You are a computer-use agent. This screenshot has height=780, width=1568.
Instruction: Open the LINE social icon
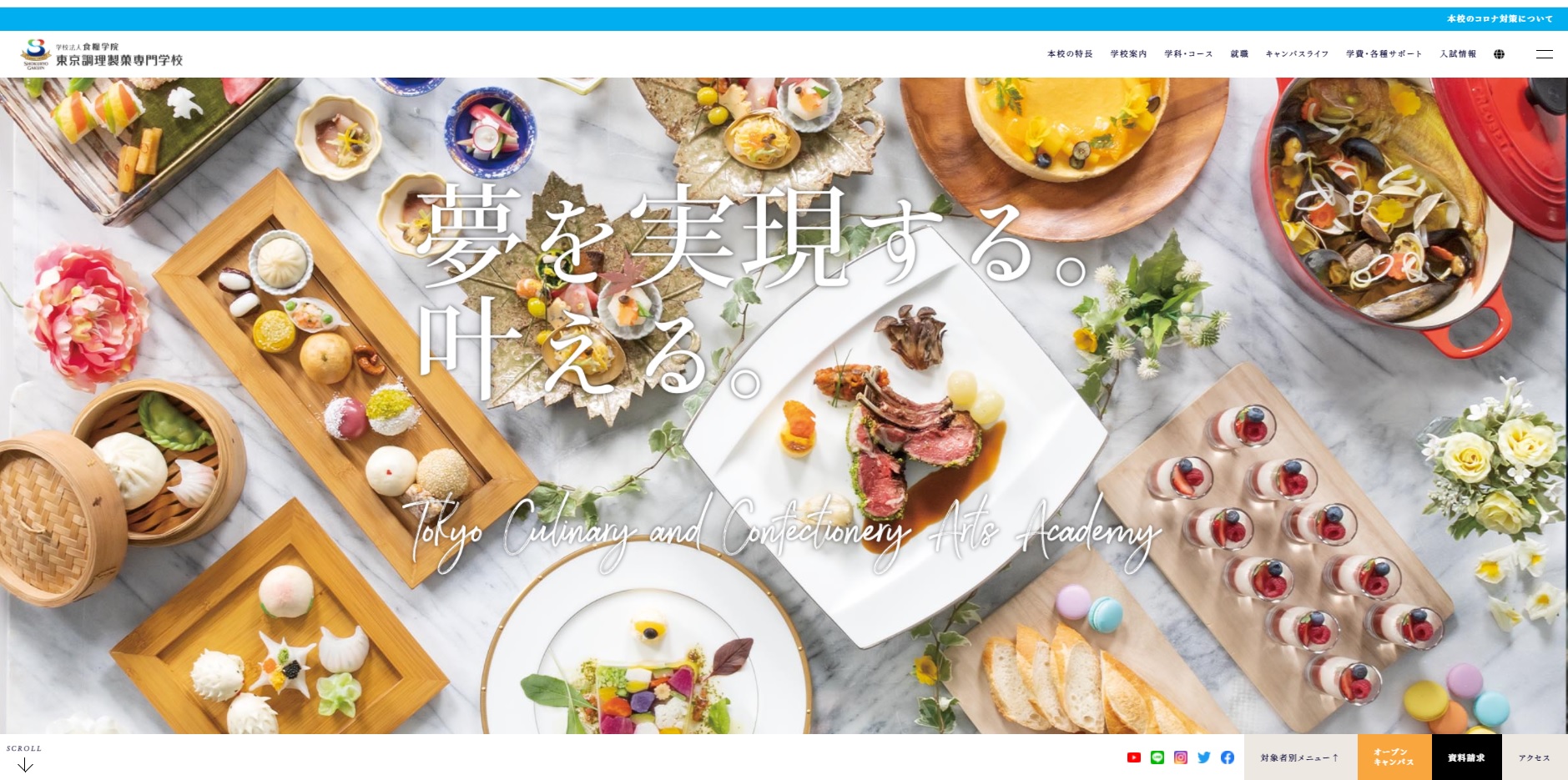(x=1157, y=757)
